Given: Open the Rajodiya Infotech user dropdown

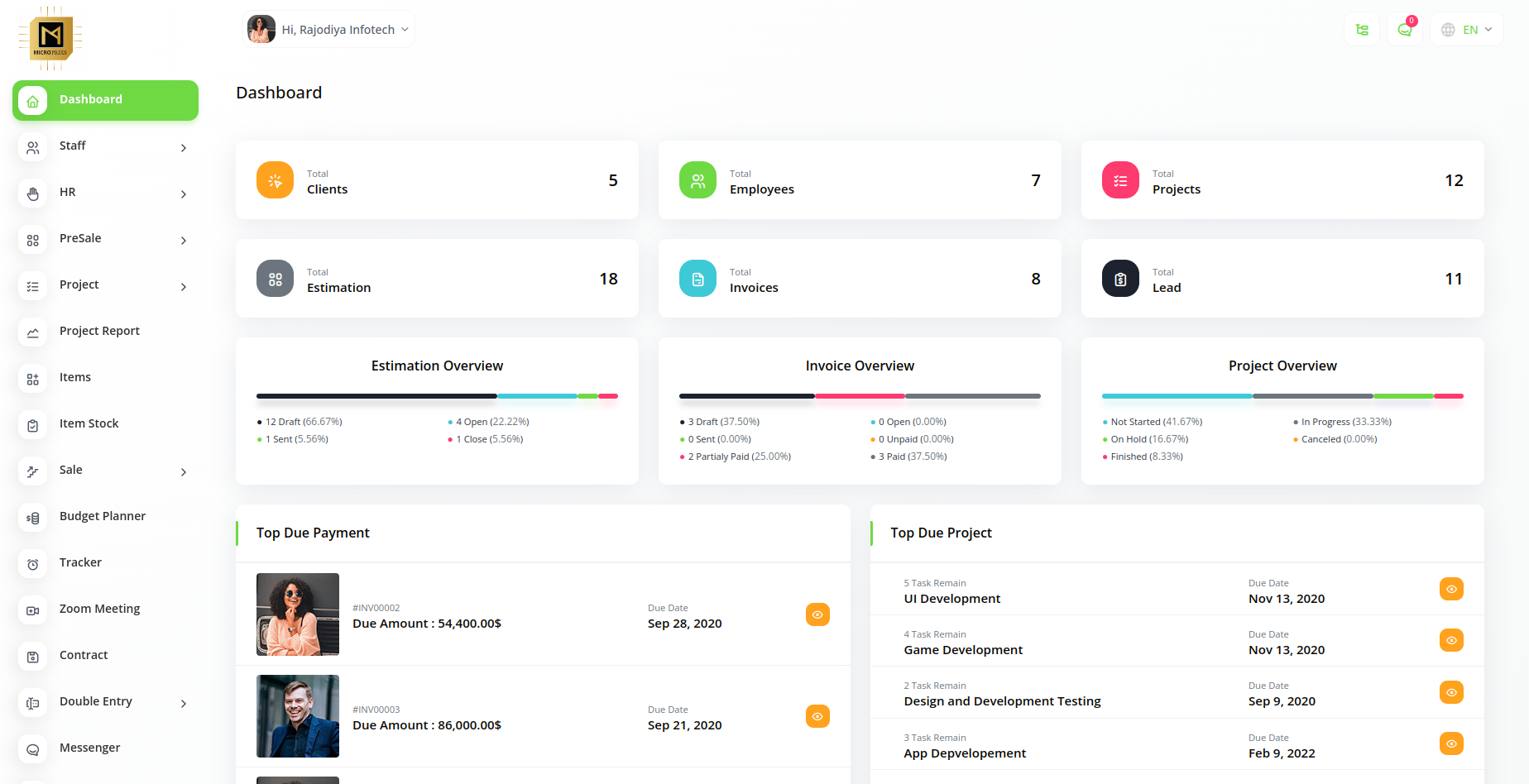Looking at the screenshot, I should tap(329, 30).
